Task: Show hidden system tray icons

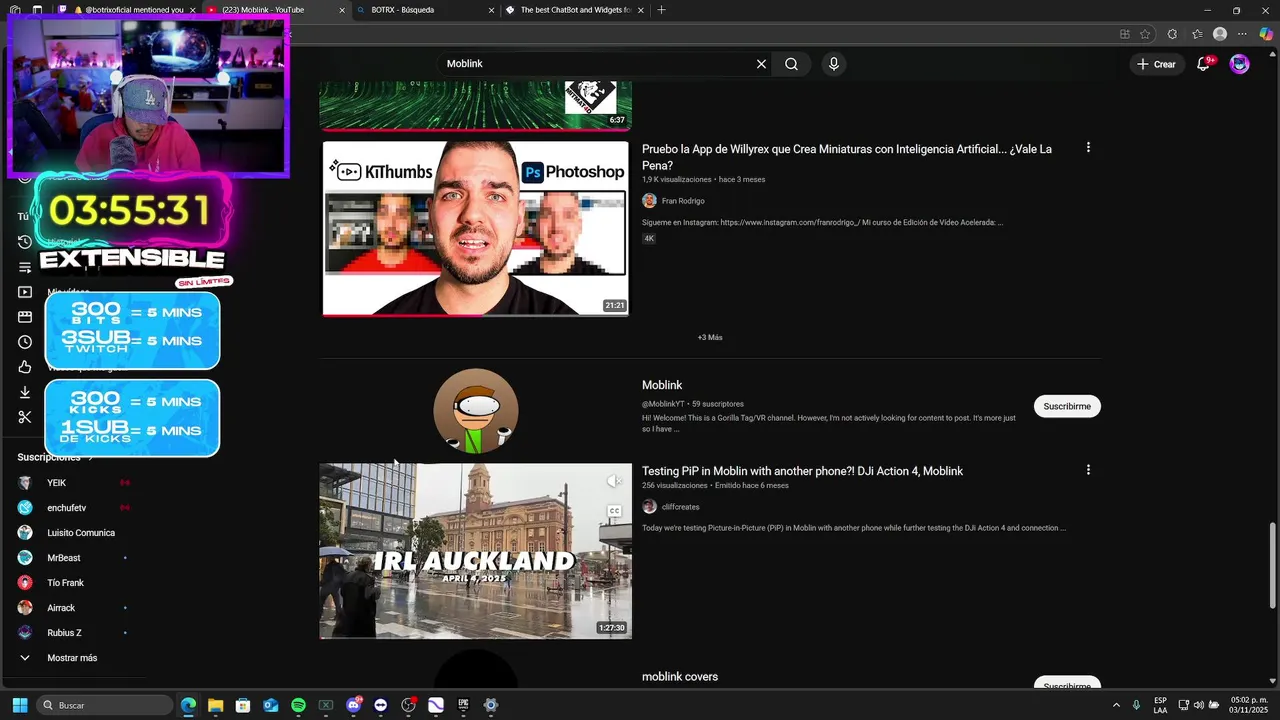Action: click(x=1116, y=705)
